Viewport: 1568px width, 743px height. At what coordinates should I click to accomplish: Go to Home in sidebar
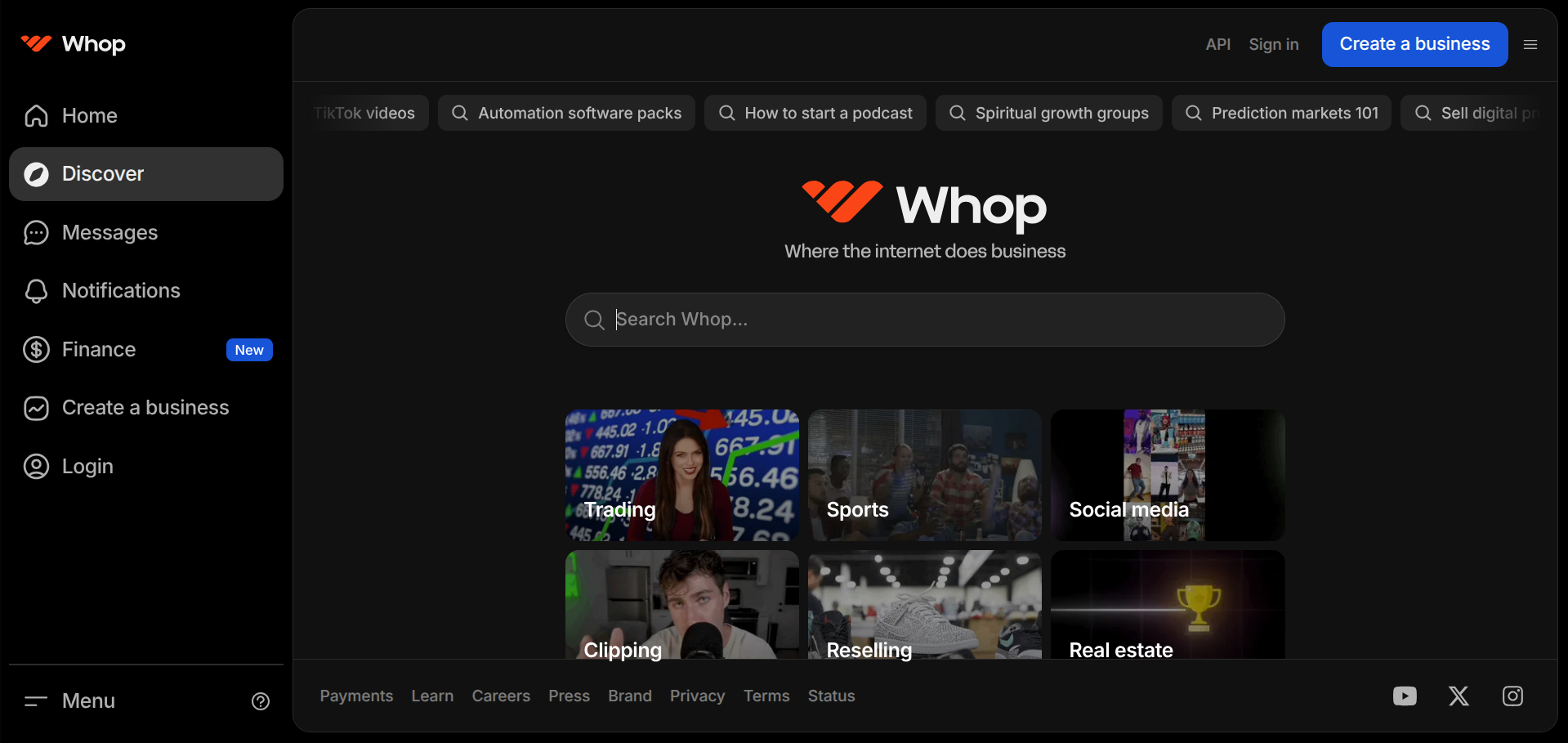(90, 116)
